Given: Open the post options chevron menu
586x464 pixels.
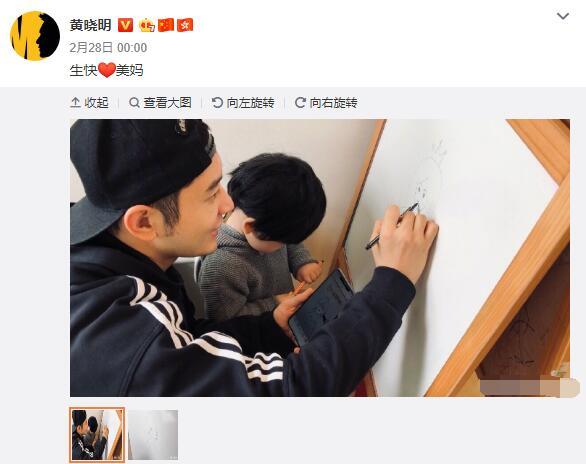Looking at the screenshot, I should pos(563,16).
